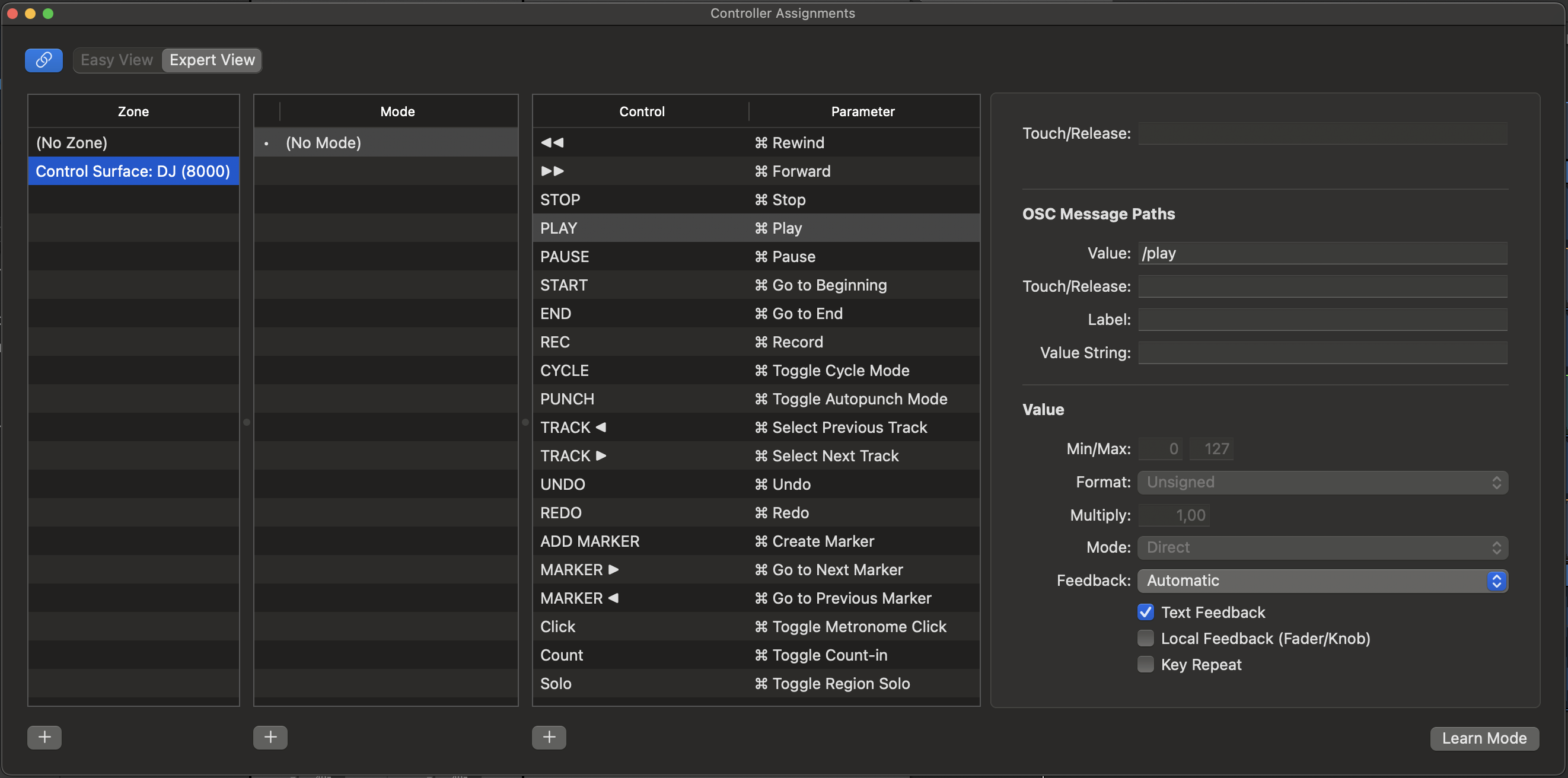Select the Count control
Screen dimensions: 1568x778
756,655
